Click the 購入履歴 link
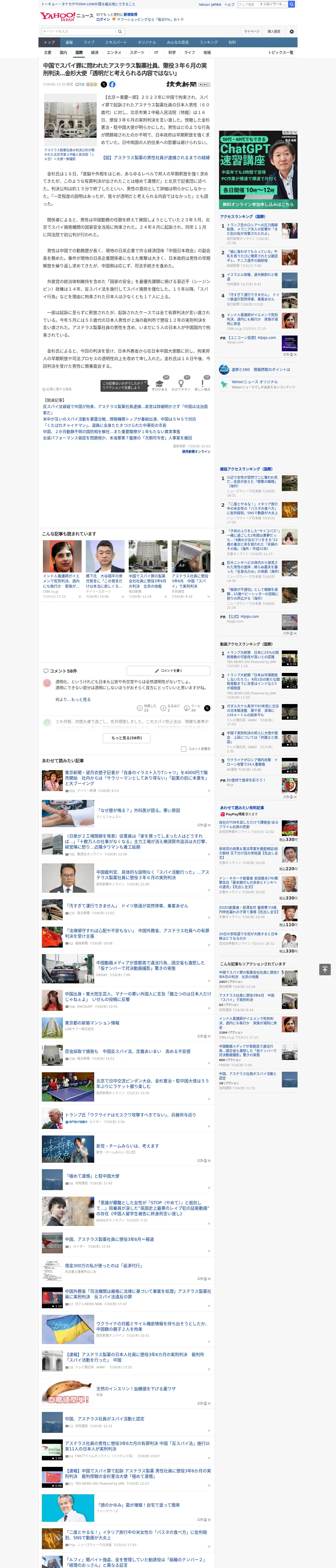The image size is (336, 1568). [274, 31]
